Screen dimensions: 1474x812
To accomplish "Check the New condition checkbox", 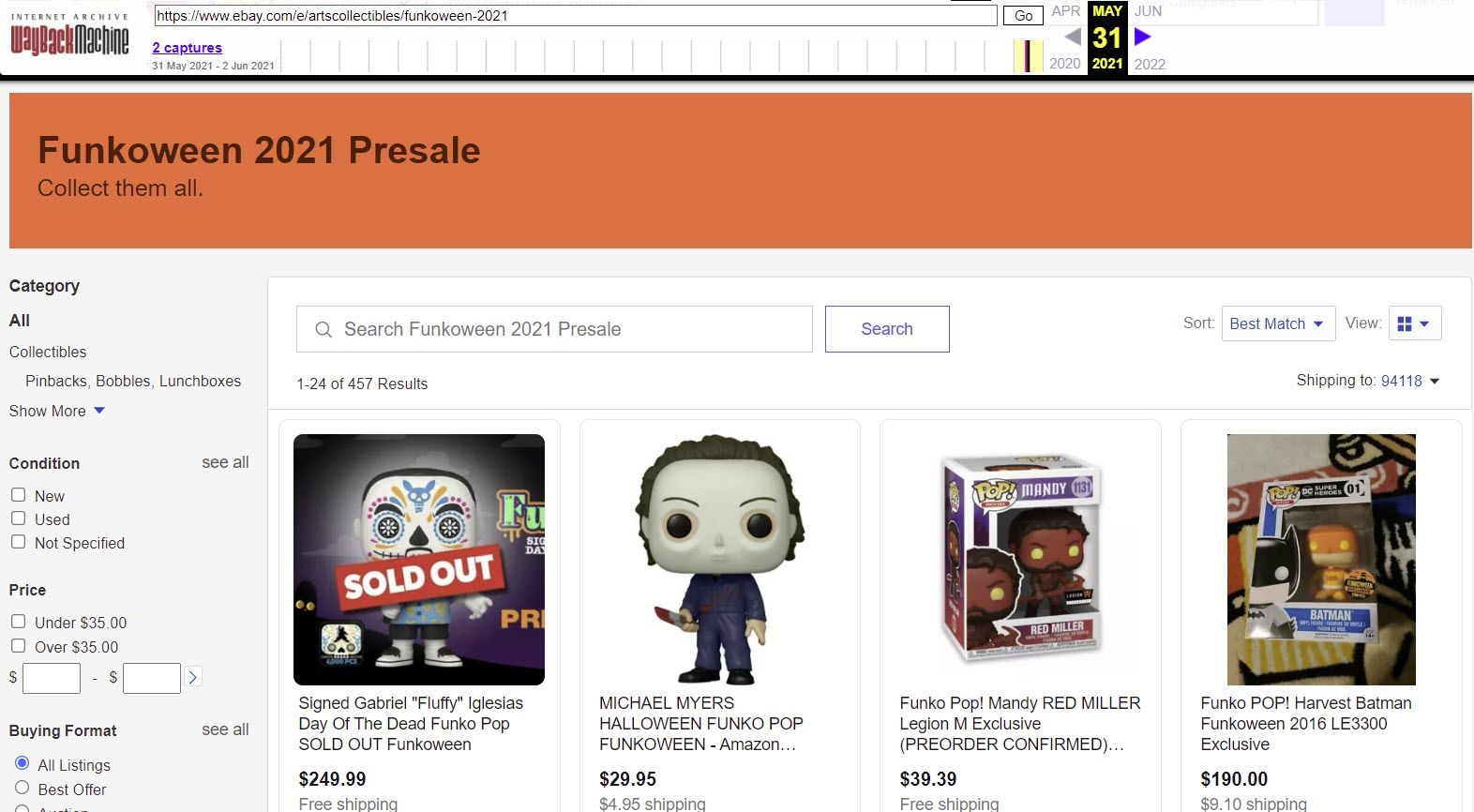I will 18,494.
